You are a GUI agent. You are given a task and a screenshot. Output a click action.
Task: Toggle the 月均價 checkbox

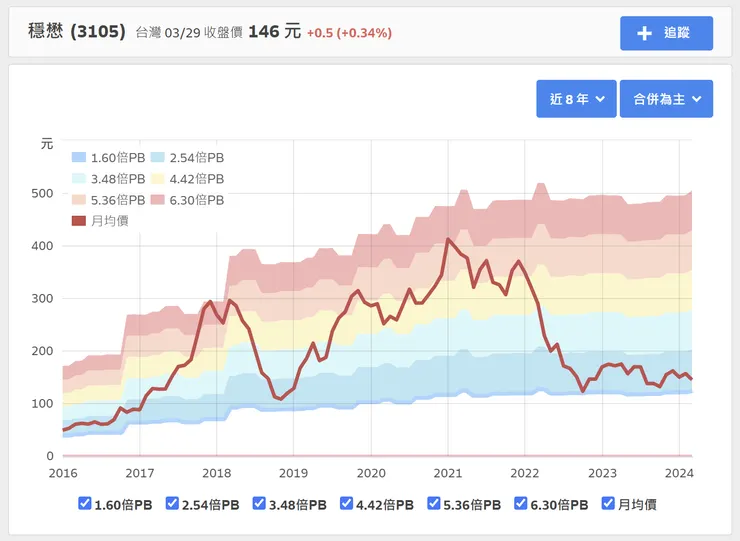[608, 503]
